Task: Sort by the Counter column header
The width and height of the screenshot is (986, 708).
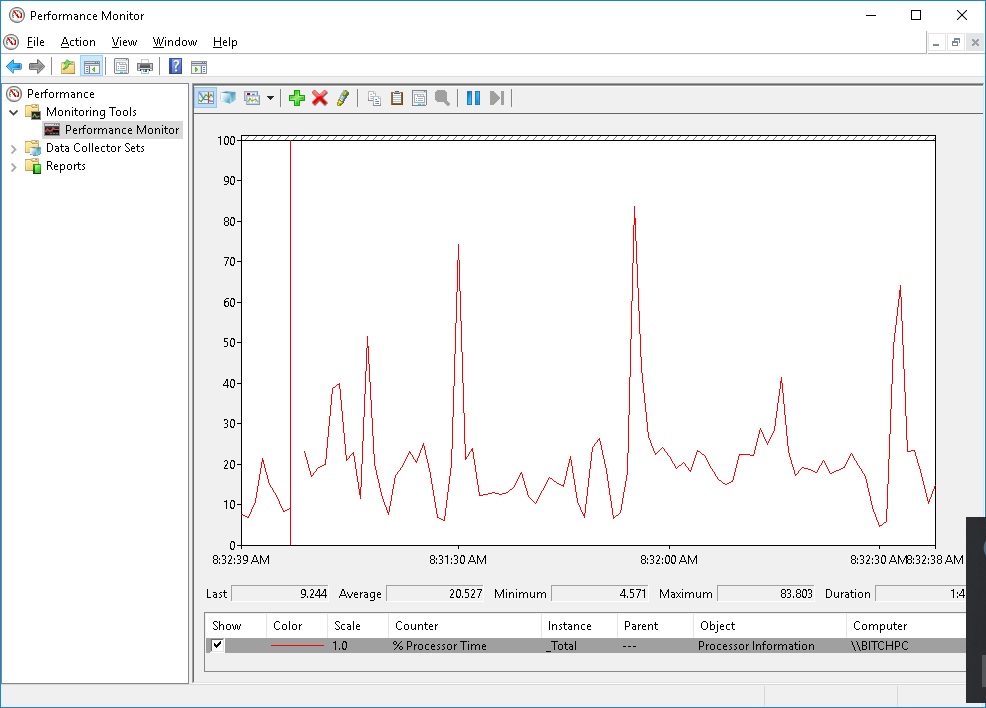Action: [464, 626]
